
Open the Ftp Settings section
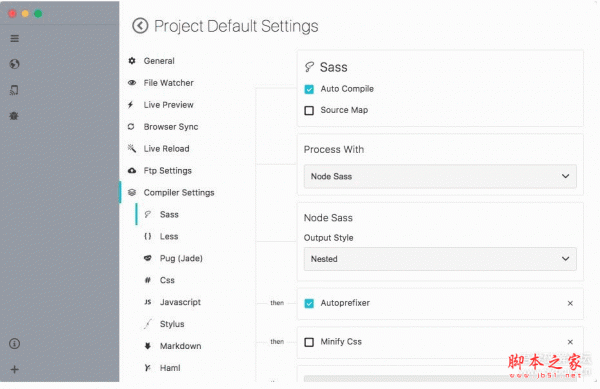(168, 171)
